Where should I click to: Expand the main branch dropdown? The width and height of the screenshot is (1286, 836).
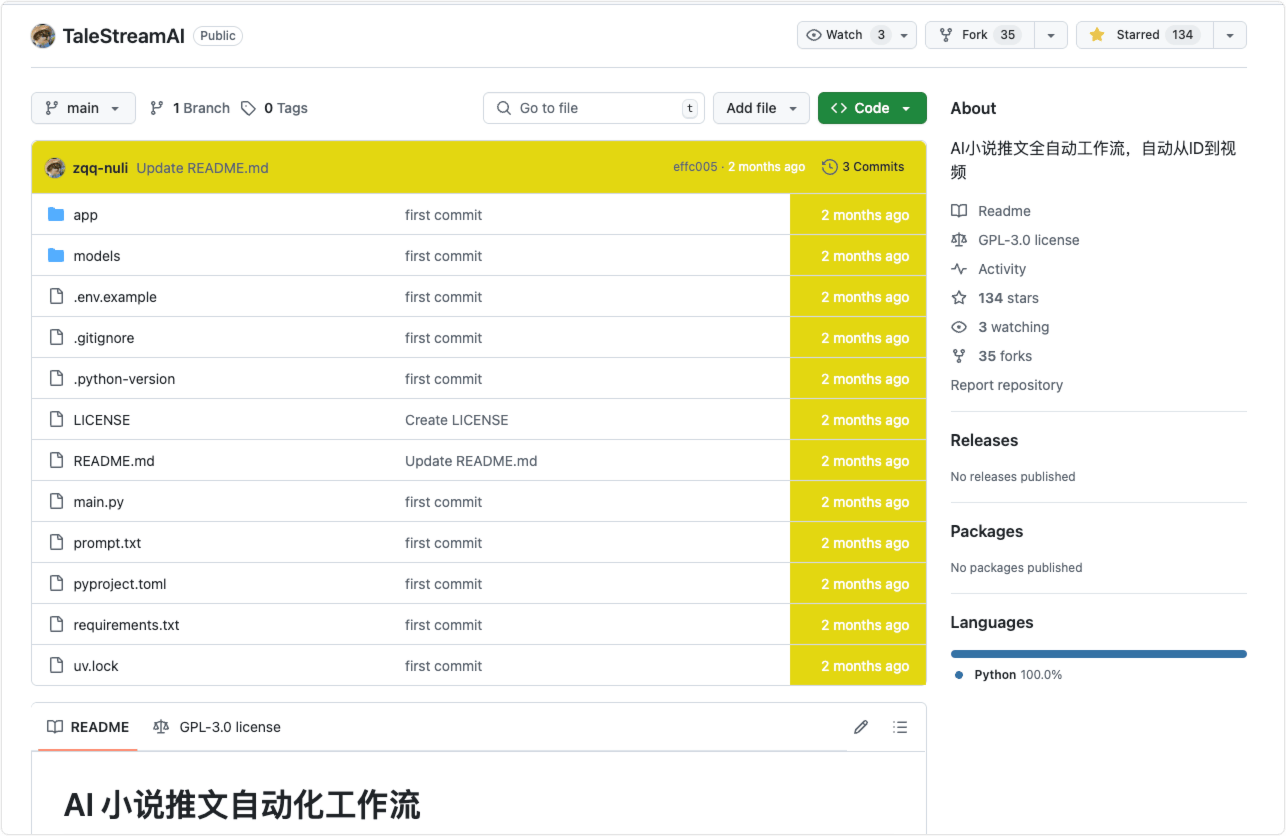point(83,108)
